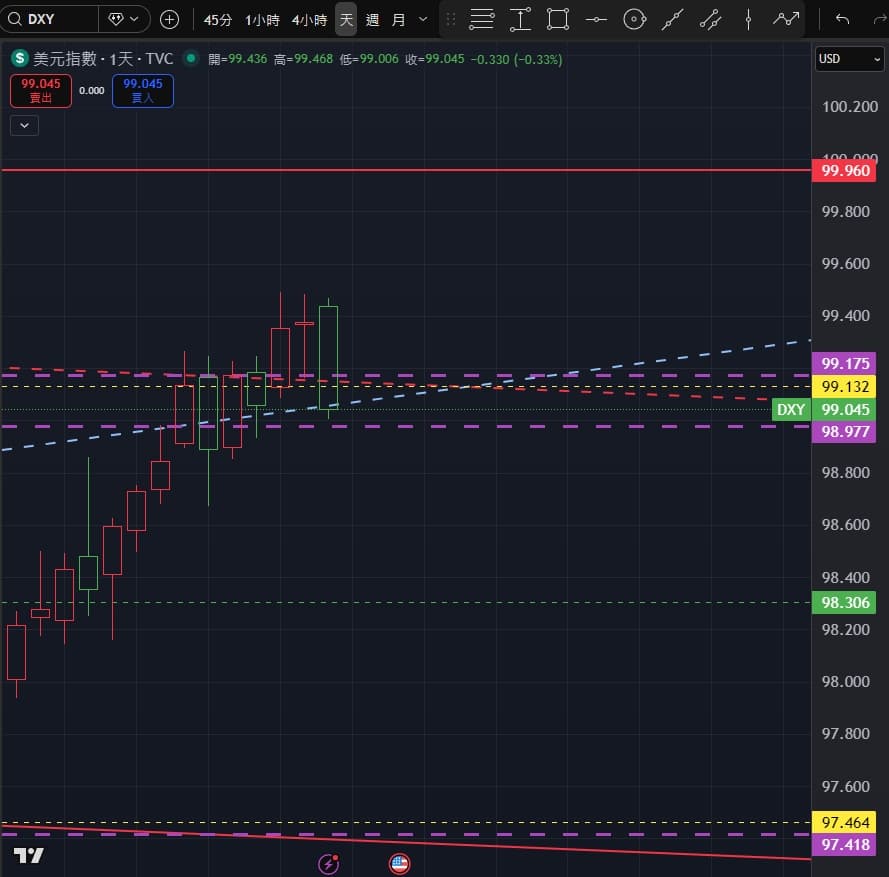
Task: Click the red 賣出 sell button
Action: click(41, 91)
